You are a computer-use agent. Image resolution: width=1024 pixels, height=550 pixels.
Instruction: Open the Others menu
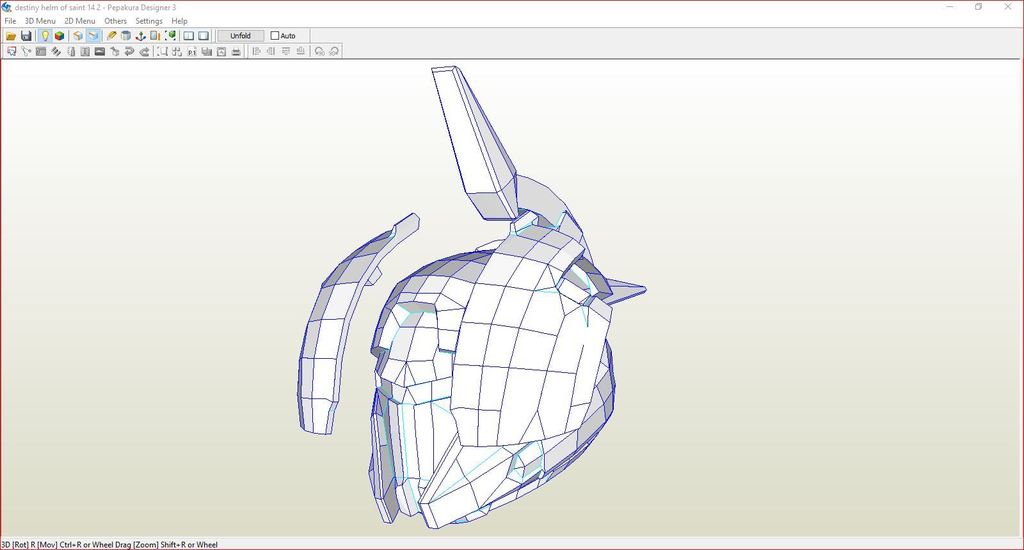click(x=116, y=21)
